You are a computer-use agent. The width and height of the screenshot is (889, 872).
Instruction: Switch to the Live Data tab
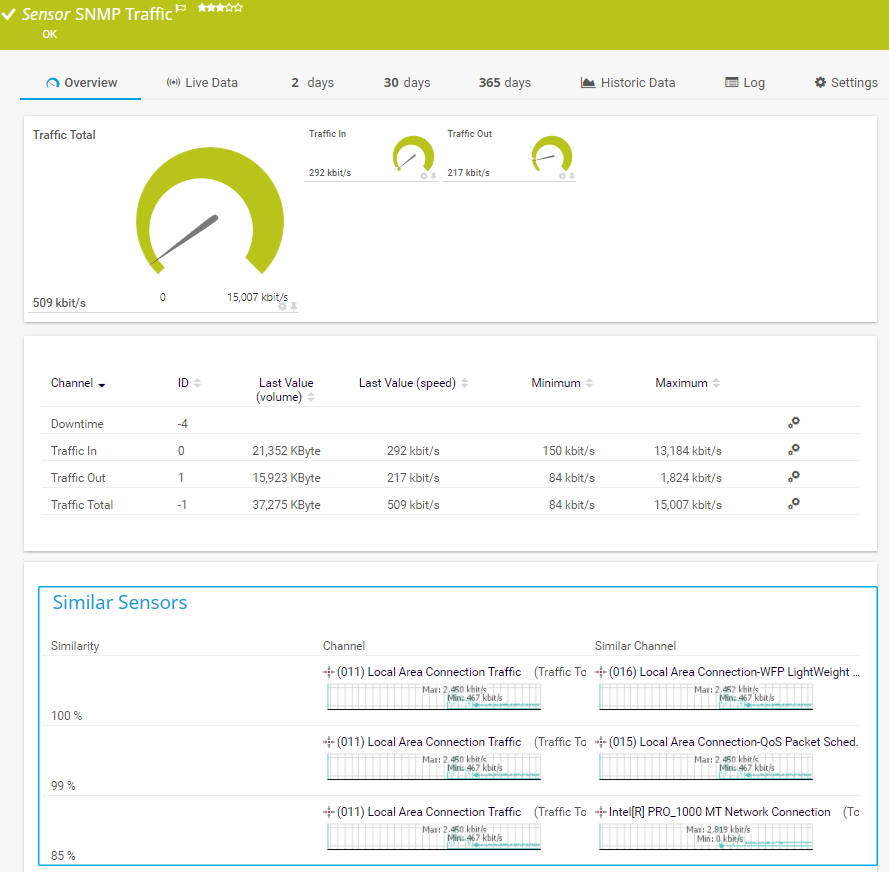[x=202, y=83]
